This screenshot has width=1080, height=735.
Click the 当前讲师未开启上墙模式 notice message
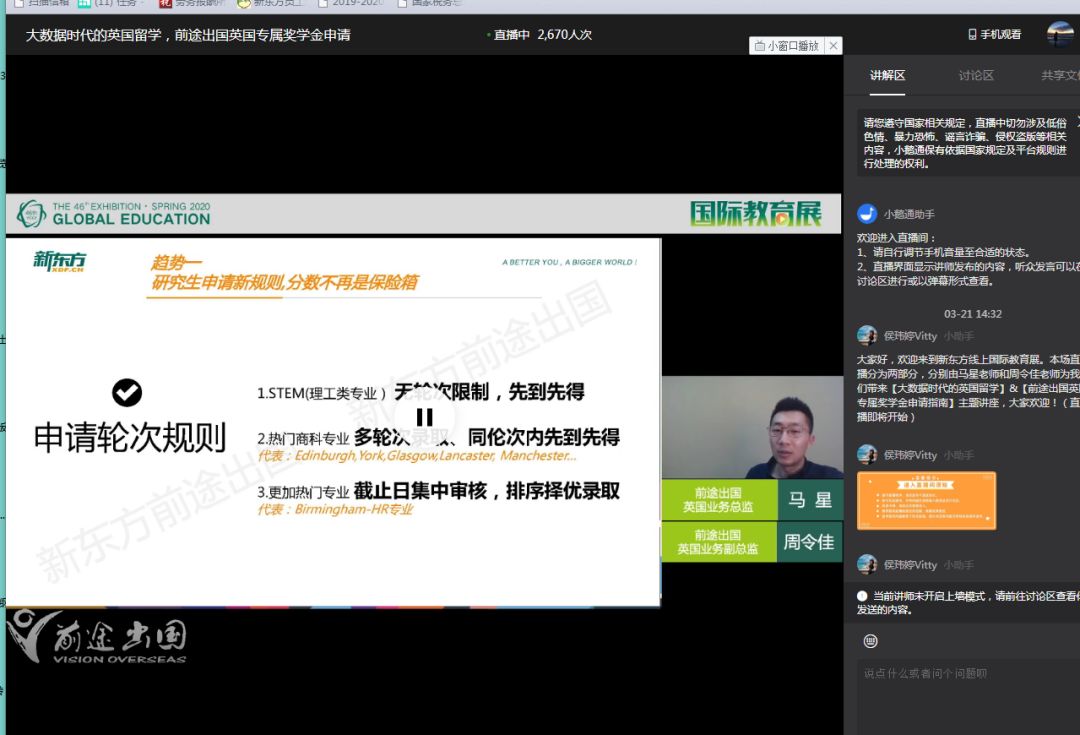point(968,603)
